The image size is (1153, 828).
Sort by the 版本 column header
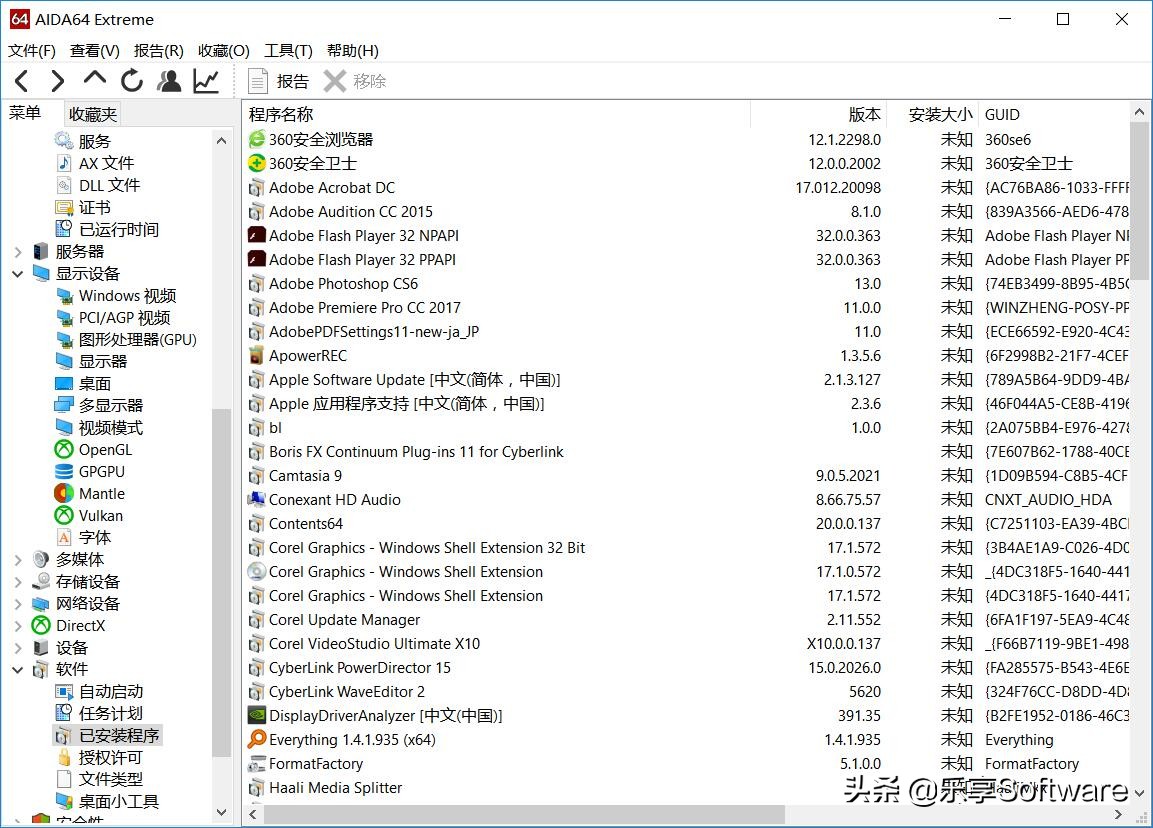click(818, 115)
